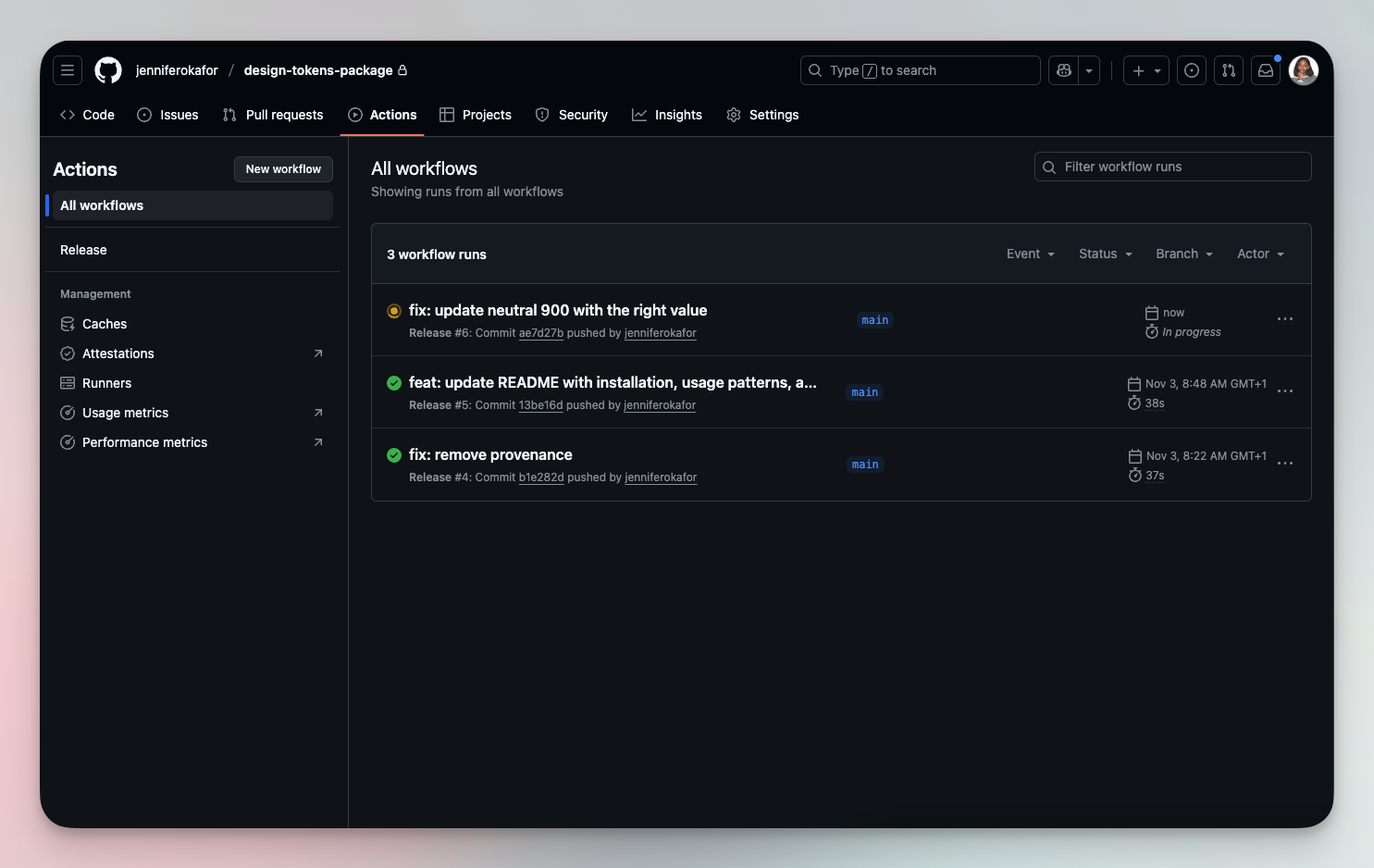Expand the Actor filter dropdown
The height and width of the screenshot is (868, 1374).
pos(1261,254)
